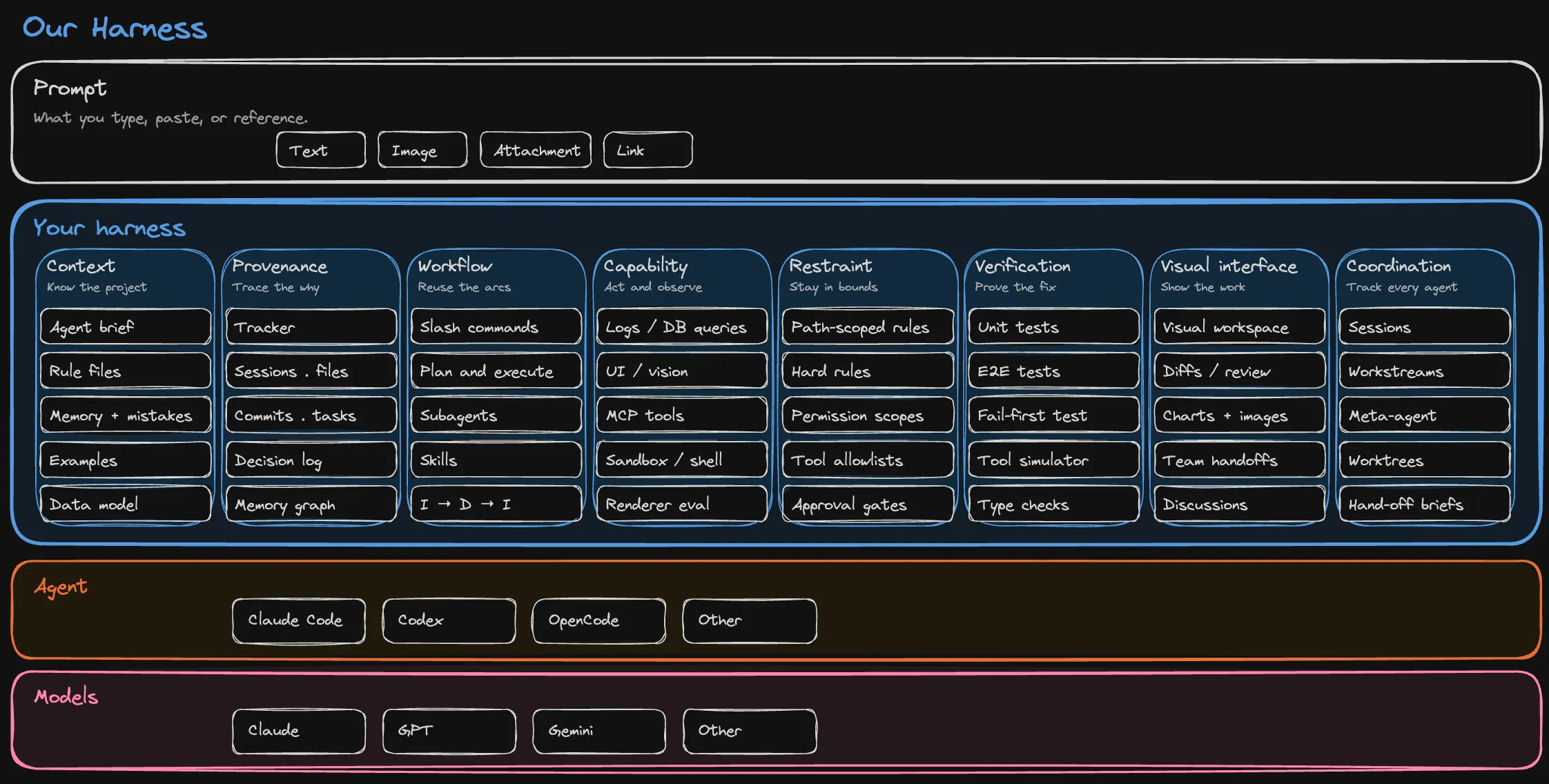Click the Decision log item
The width and height of the screenshot is (1549, 784).
(311, 460)
